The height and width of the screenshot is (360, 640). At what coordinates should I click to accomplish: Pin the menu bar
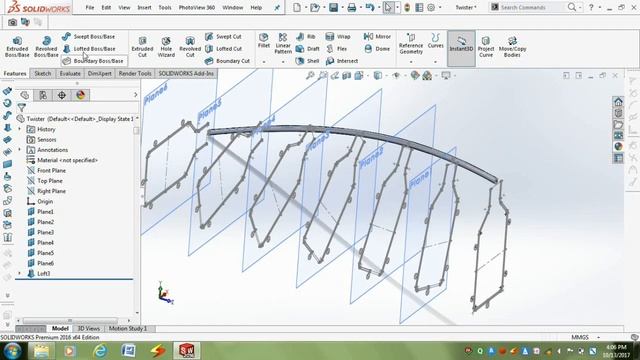point(277,8)
